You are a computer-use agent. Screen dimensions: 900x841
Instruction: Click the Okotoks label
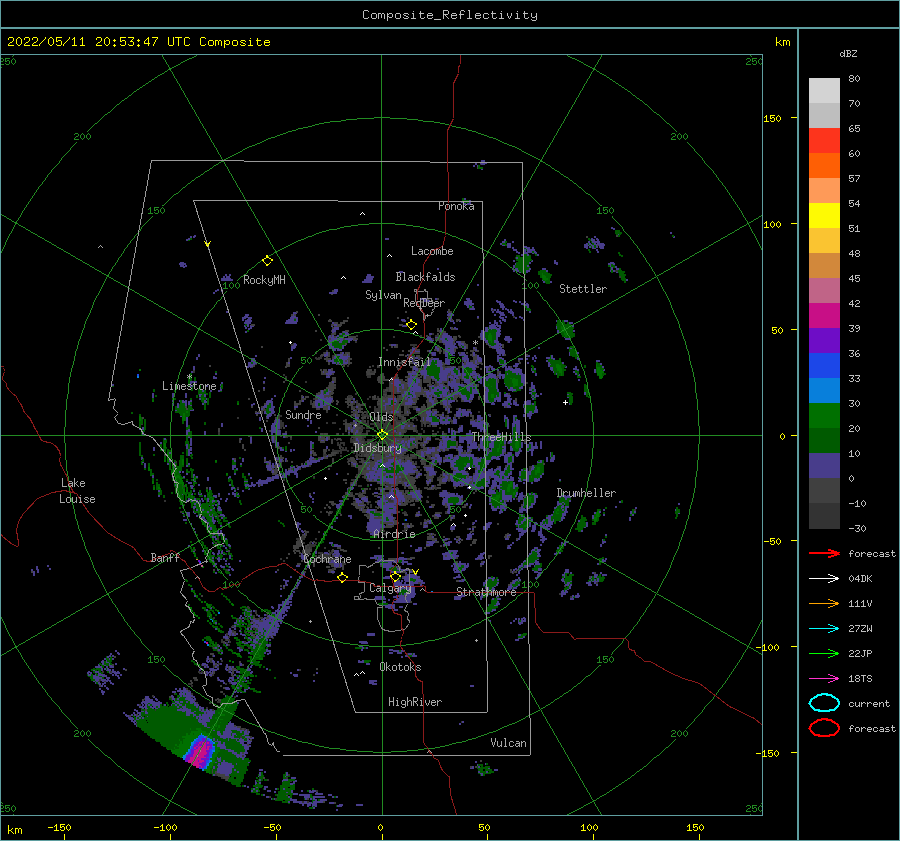pyautogui.click(x=400, y=667)
